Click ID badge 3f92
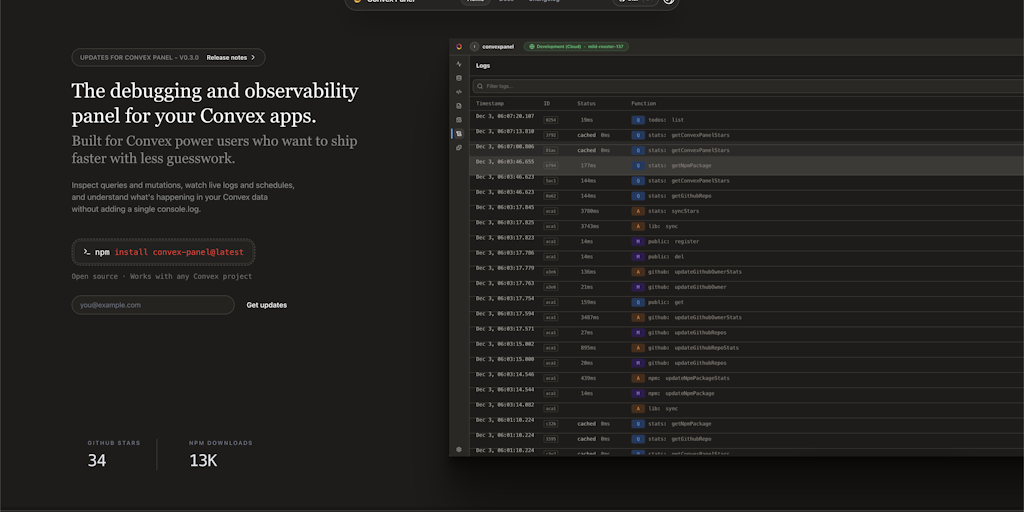This screenshot has width=1024, height=512. (x=551, y=135)
